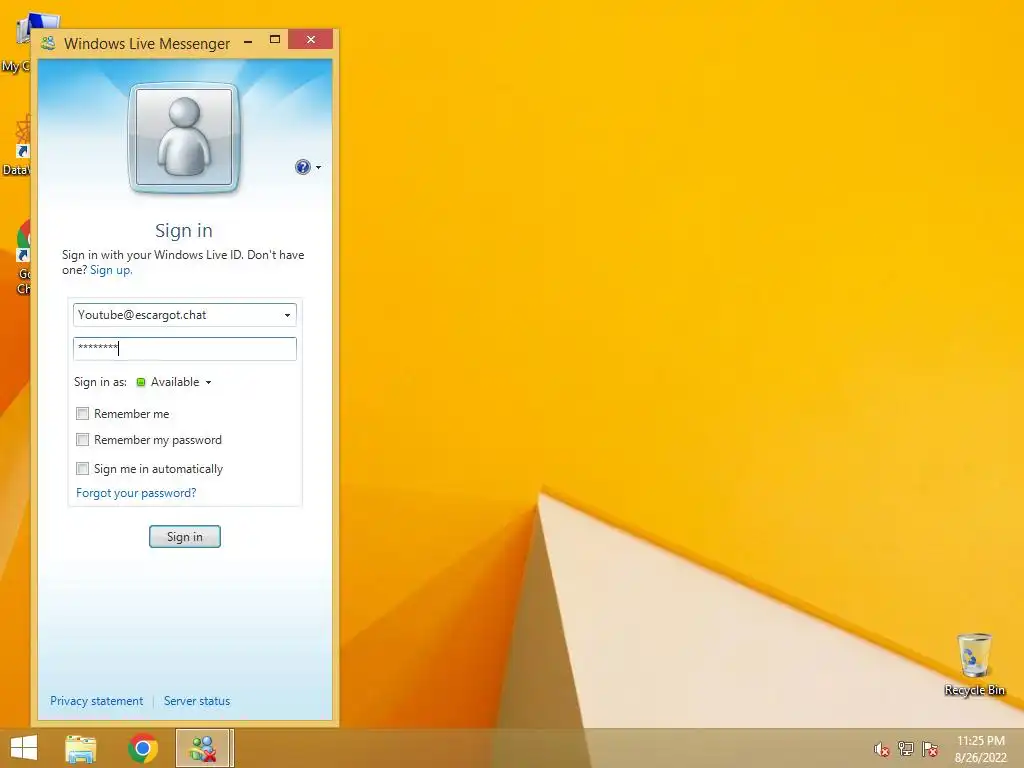The height and width of the screenshot is (768, 1024).
Task: Open the help icon's dropdown arrow
Action: tap(319, 168)
